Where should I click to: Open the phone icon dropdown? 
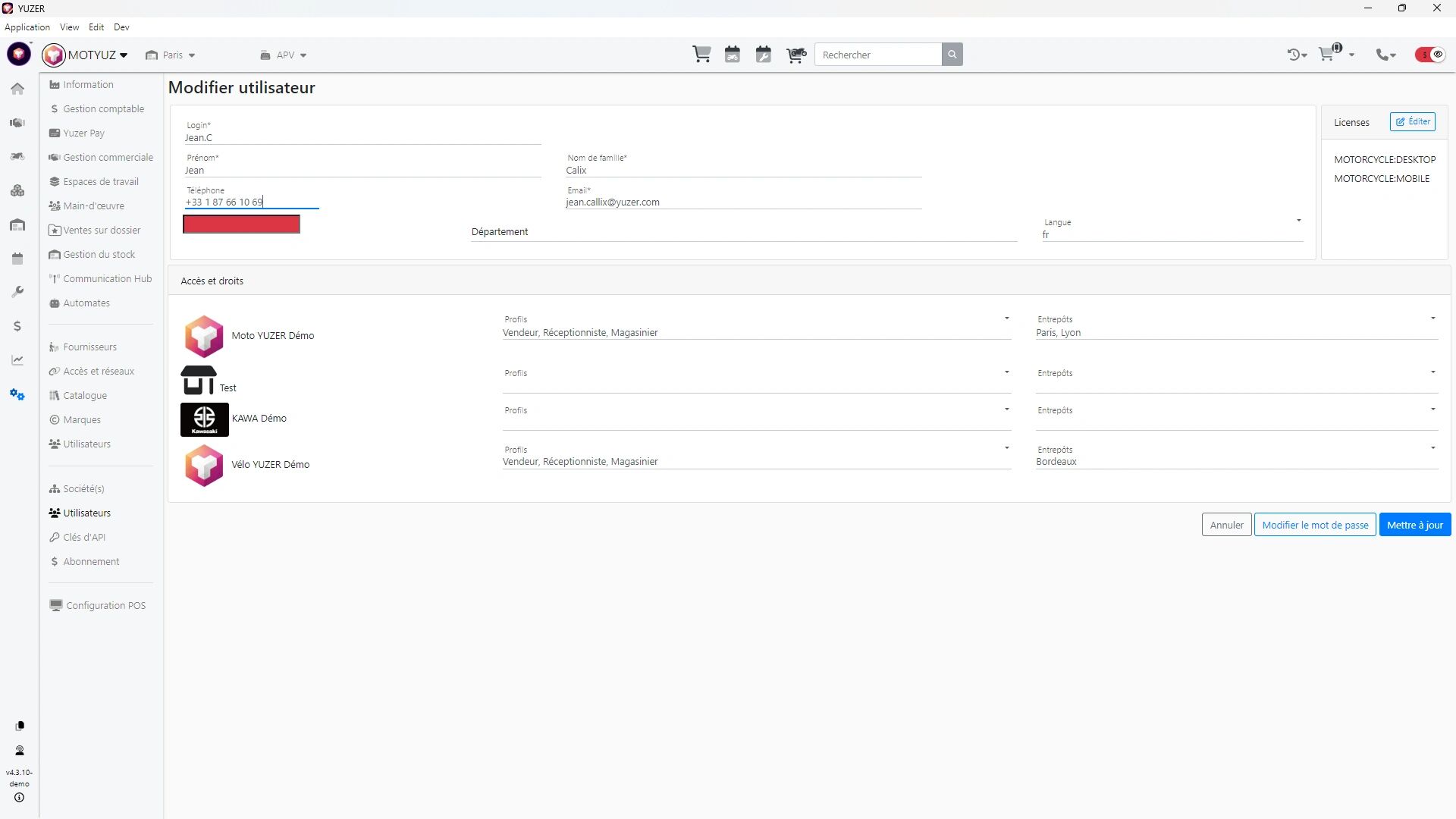1385,55
